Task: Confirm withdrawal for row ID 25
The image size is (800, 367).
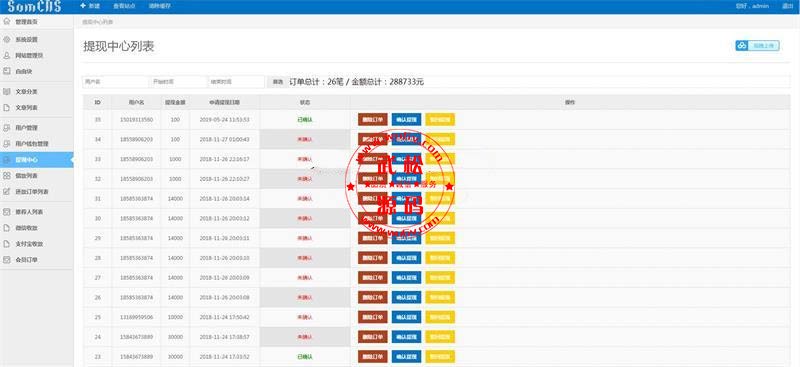Action: tap(406, 317)
